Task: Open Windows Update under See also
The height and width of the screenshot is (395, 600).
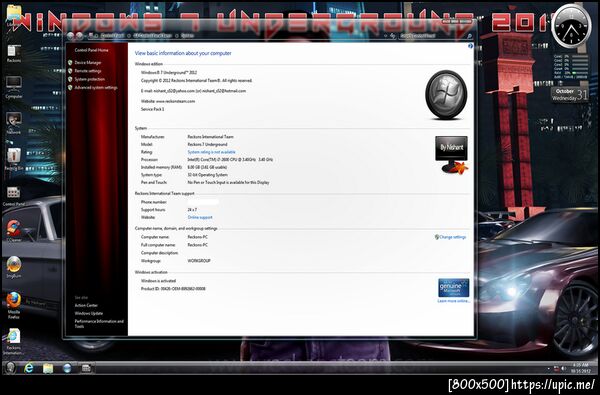Action: pos(89,313)
